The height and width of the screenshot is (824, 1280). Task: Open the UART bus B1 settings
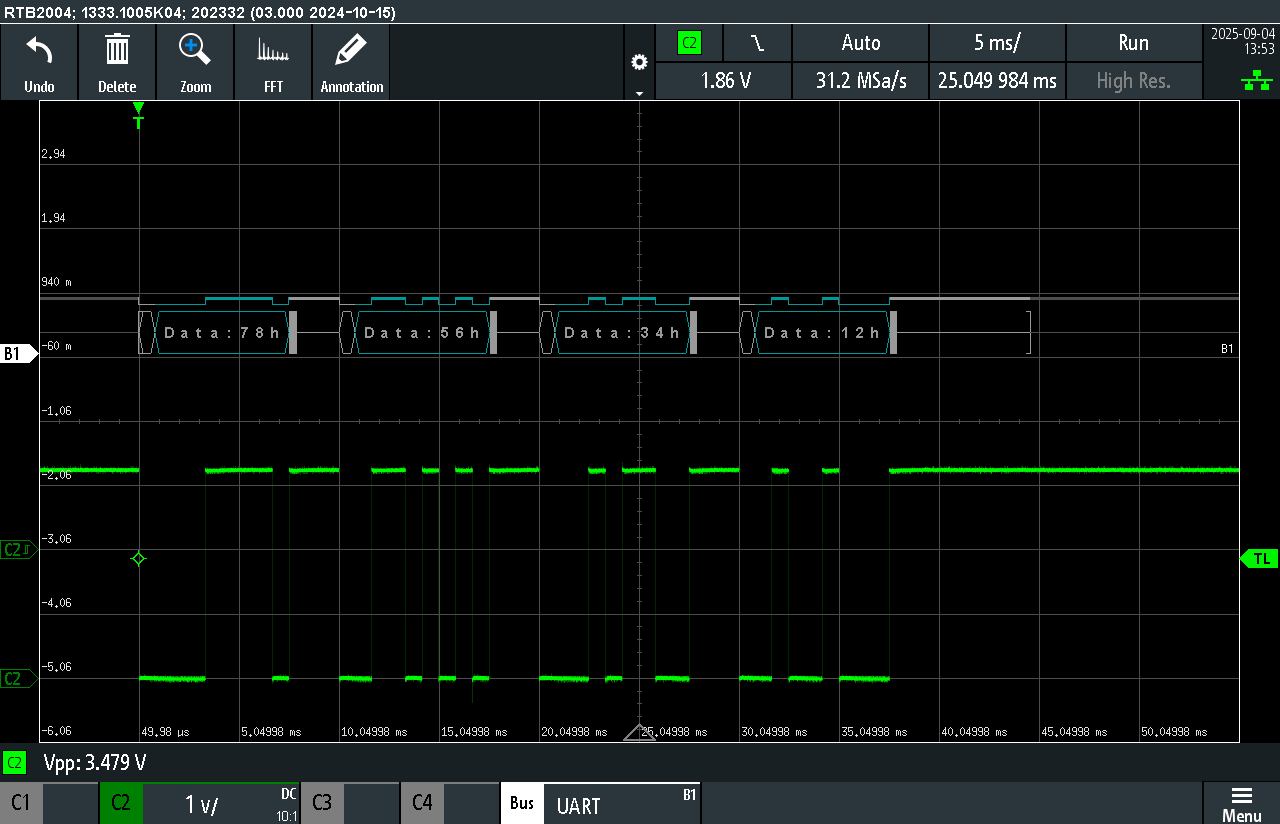(621, 803)
